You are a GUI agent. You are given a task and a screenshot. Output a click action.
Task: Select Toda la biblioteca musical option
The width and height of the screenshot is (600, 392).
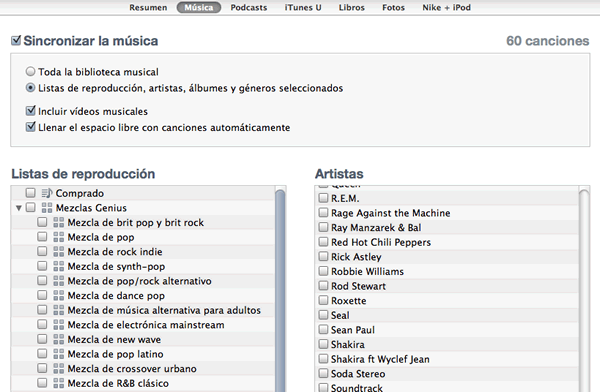[x=30, y=72]
